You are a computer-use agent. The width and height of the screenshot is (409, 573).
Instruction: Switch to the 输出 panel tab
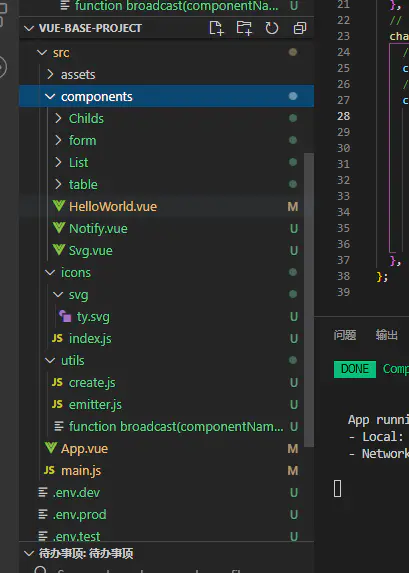(x=387, y=335)
